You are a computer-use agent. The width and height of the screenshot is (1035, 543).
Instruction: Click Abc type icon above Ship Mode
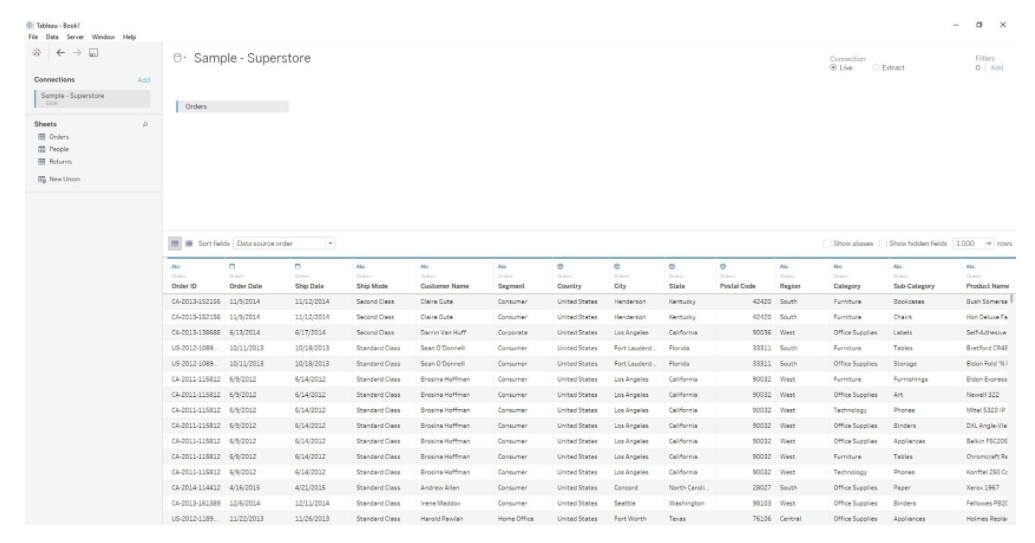[360, 267]
